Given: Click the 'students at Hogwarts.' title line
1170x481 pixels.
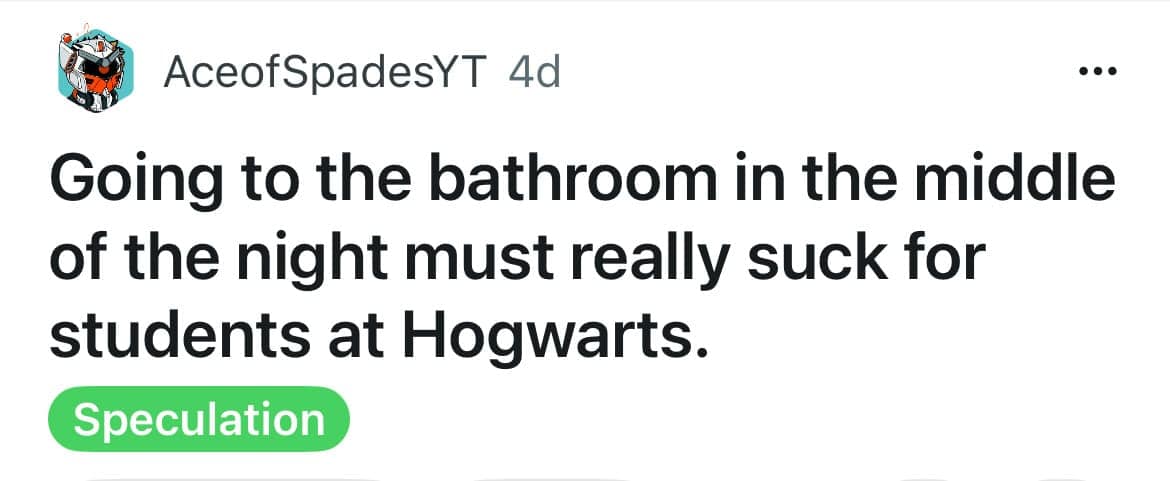Looking at the screenshot, I should point(378,336).
